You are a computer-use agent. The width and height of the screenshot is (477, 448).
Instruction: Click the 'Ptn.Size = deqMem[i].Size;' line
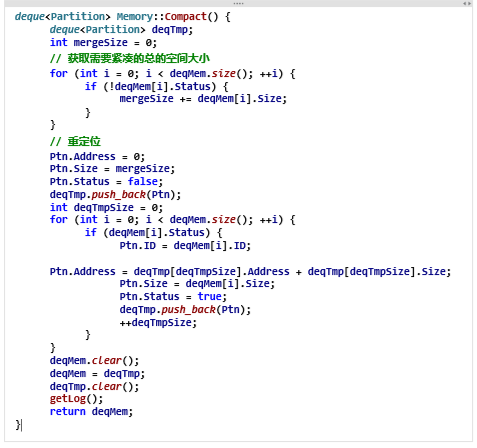click(x=197, y=284)
